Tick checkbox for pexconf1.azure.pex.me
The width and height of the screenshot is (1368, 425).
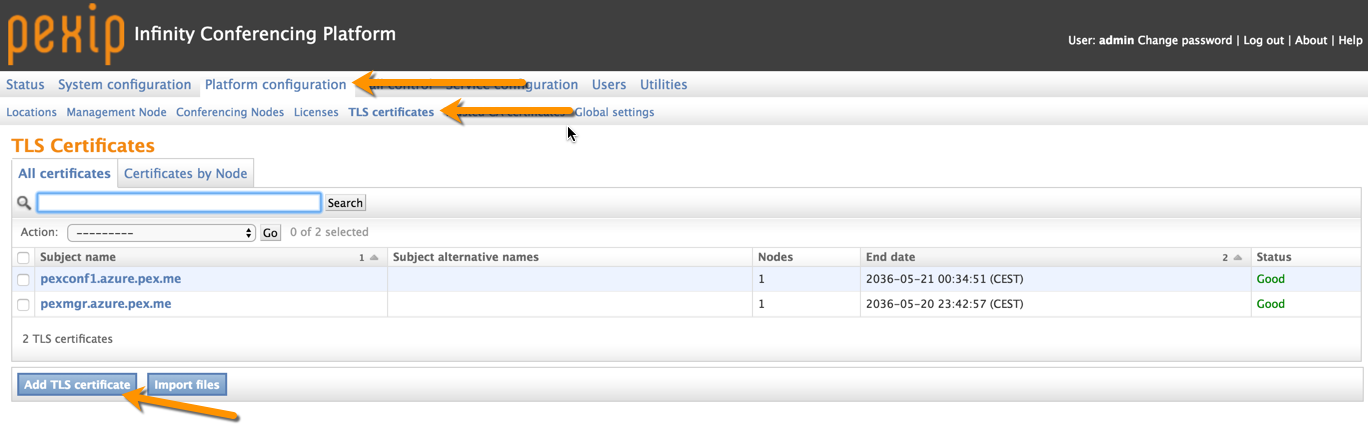click(x=23, y=280)
